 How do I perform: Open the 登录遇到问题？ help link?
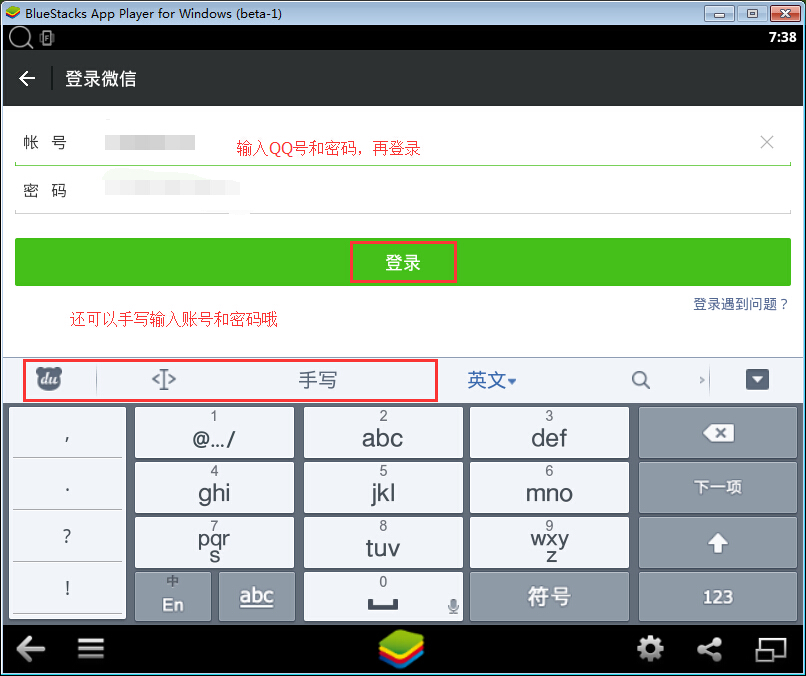point(740,304)
